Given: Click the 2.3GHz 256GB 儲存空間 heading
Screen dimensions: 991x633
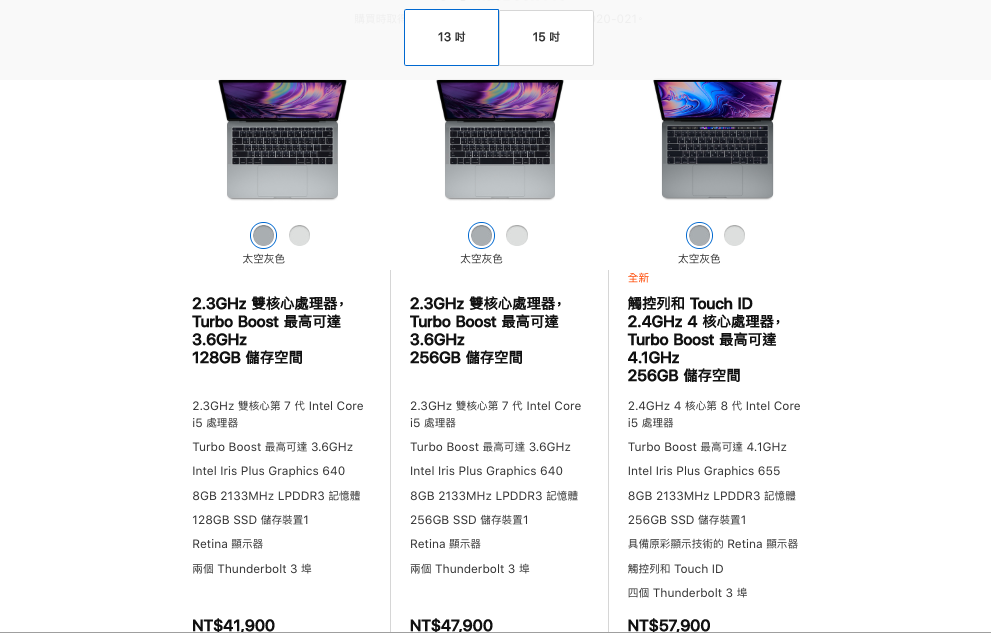Looking at the screenshot, I should [x=486, y=330].
